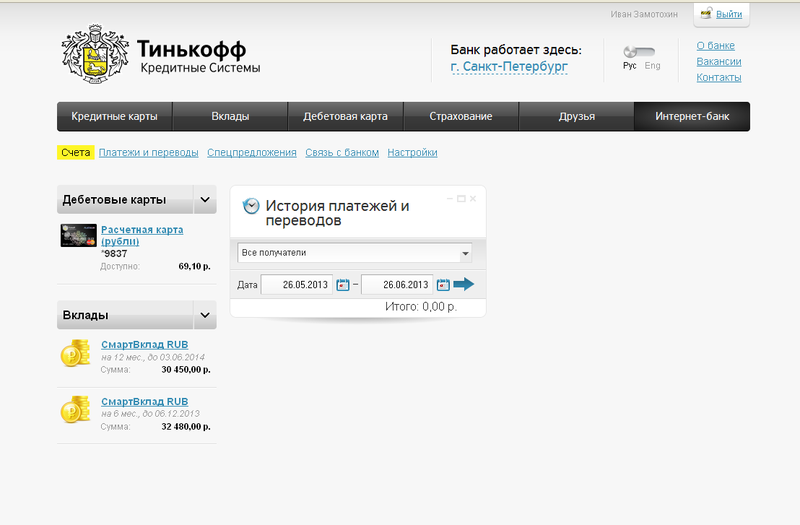
Task: Open the Вакансии link
Action: click(719, 61)
